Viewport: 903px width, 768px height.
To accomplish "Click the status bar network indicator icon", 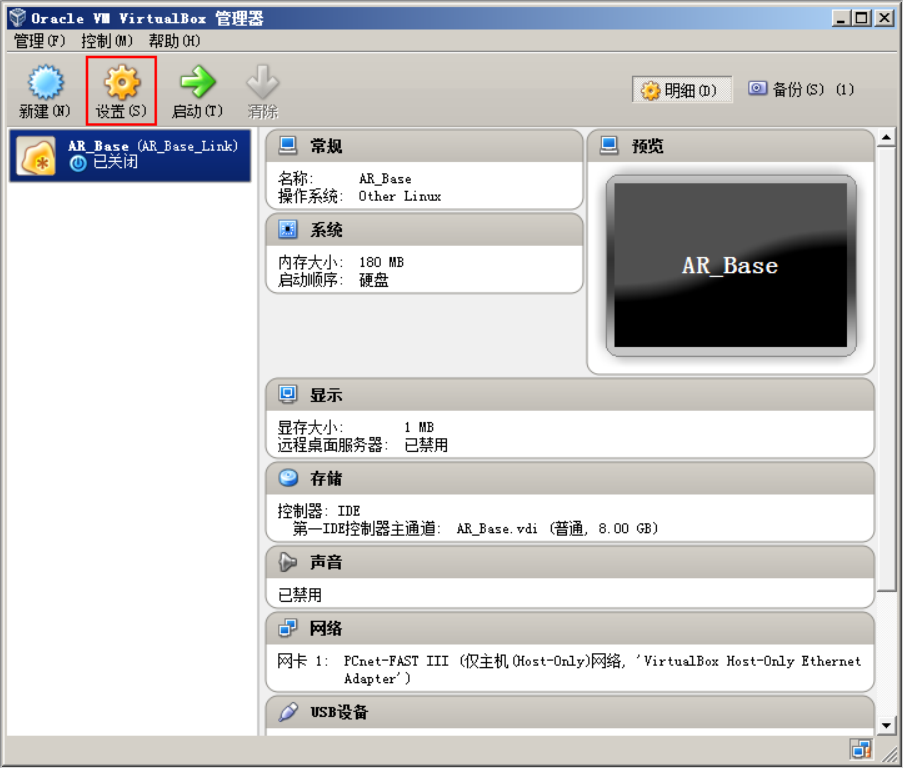I will click(861, 750).
